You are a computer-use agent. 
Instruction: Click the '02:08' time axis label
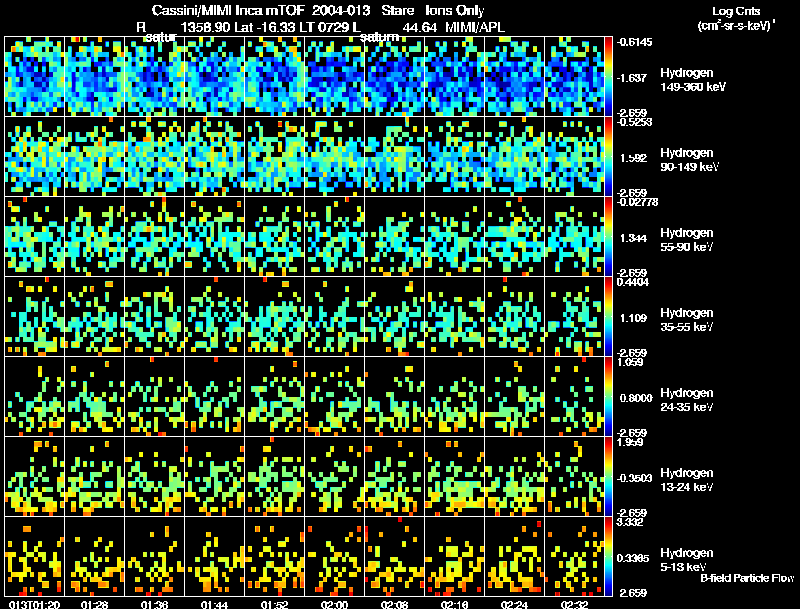394,605
